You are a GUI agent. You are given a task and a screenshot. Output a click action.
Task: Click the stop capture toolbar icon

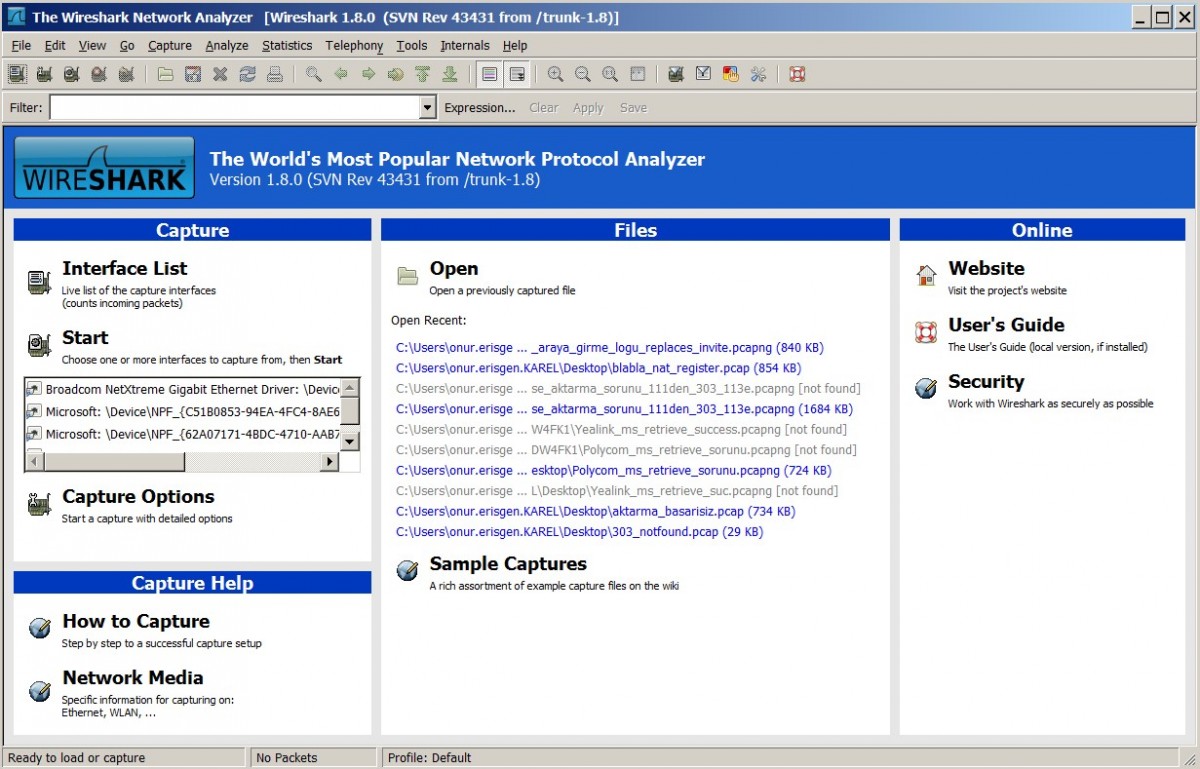(98, 74)
